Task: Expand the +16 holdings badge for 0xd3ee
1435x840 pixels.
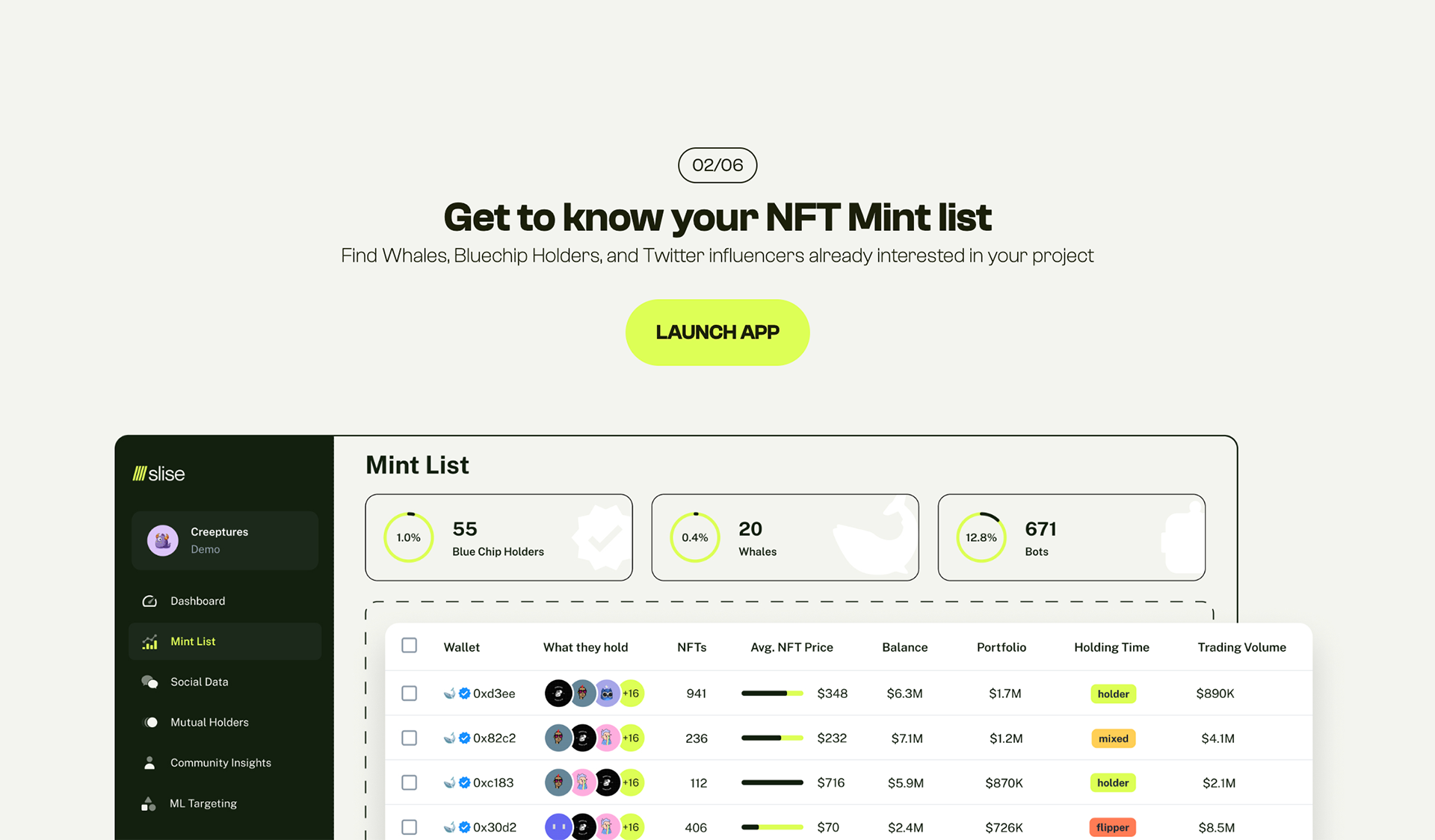Action: (x=631, y=694)
